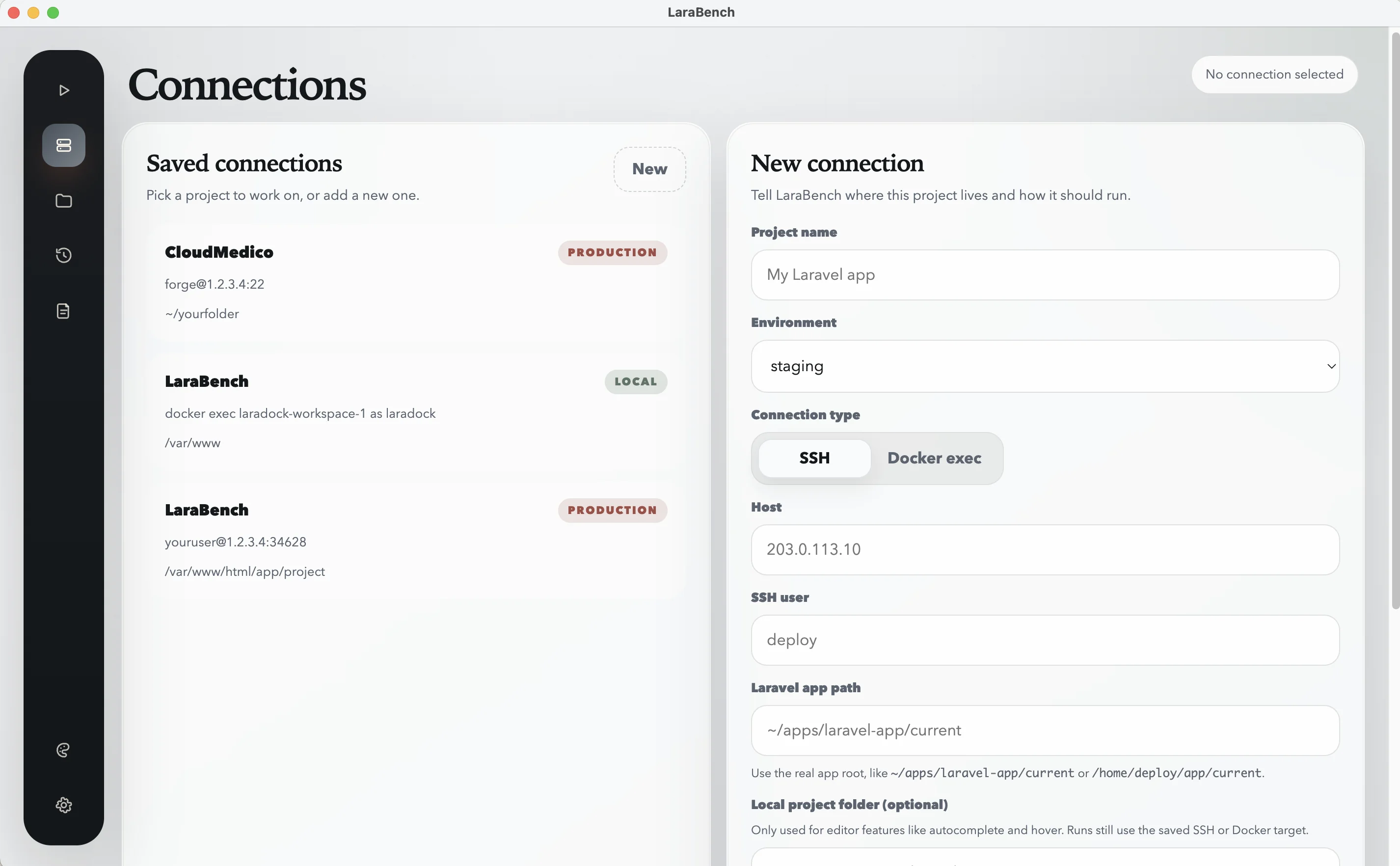Click the New connection heading

[x=837, y=164]
